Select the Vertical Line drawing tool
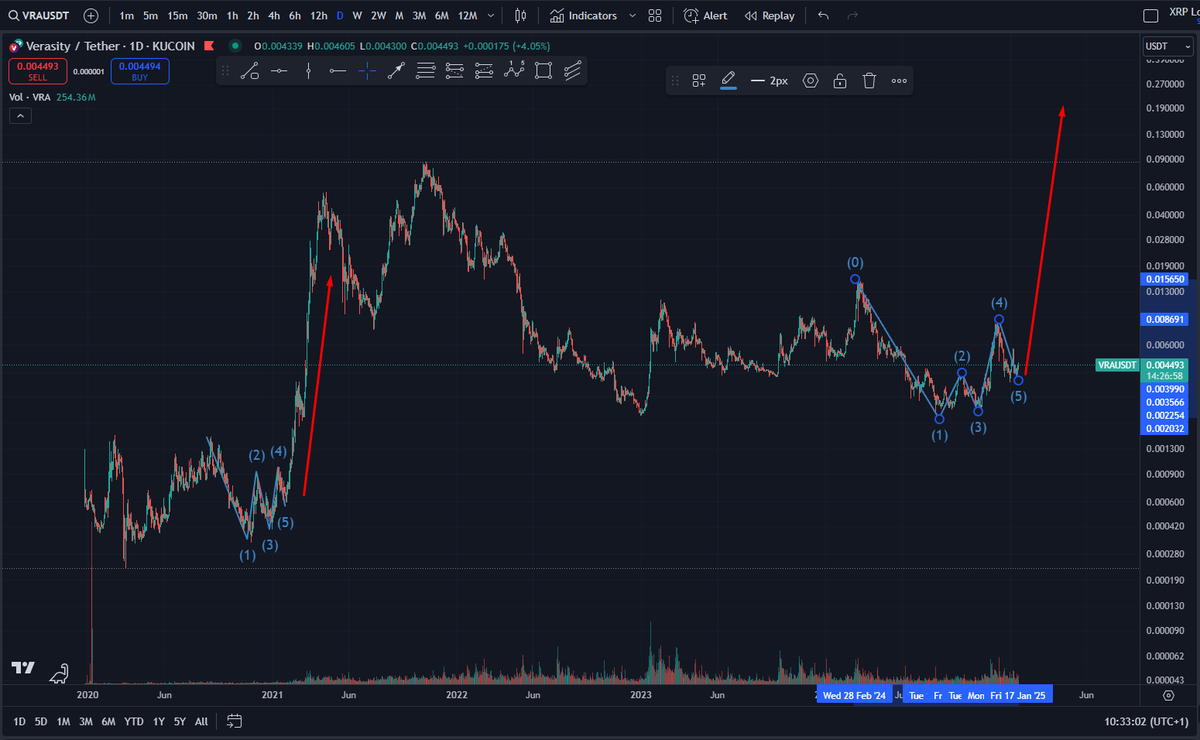The width and height of the screenshot is (1200, 740). [x=309, y=70]
